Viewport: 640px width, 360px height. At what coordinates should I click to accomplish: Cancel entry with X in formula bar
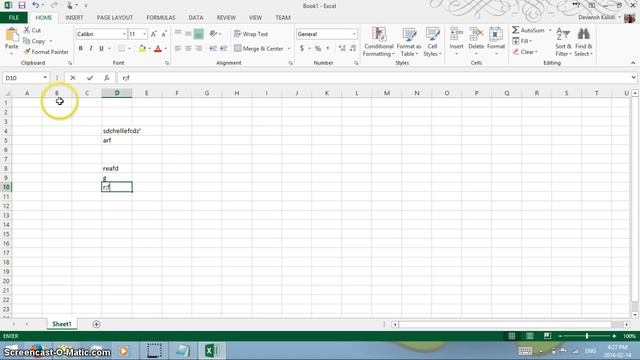click(73, 78)
